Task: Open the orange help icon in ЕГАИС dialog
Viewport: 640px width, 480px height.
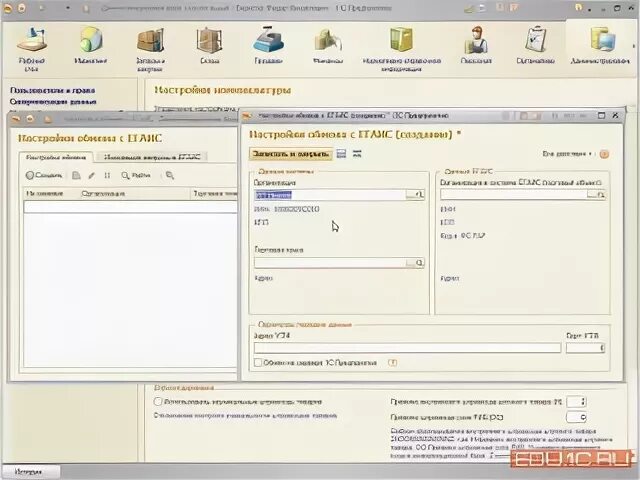Action: click(604, 154)
